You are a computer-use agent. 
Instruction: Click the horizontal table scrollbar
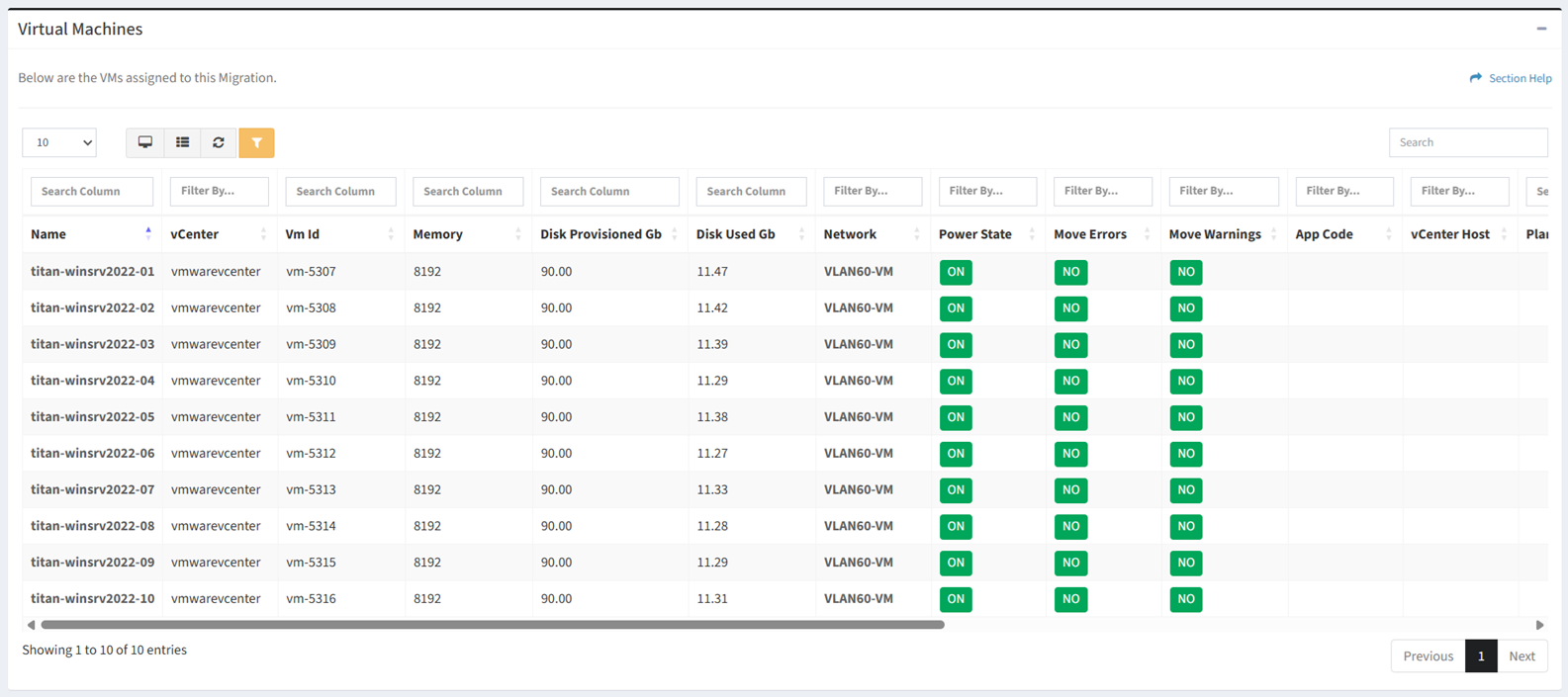492,625
